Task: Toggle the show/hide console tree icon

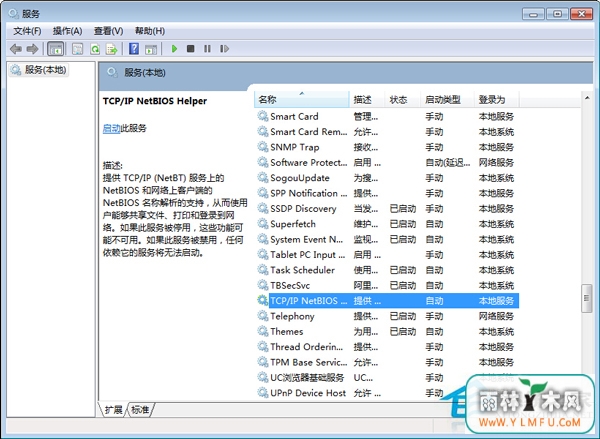Action: tap(55, 49)
